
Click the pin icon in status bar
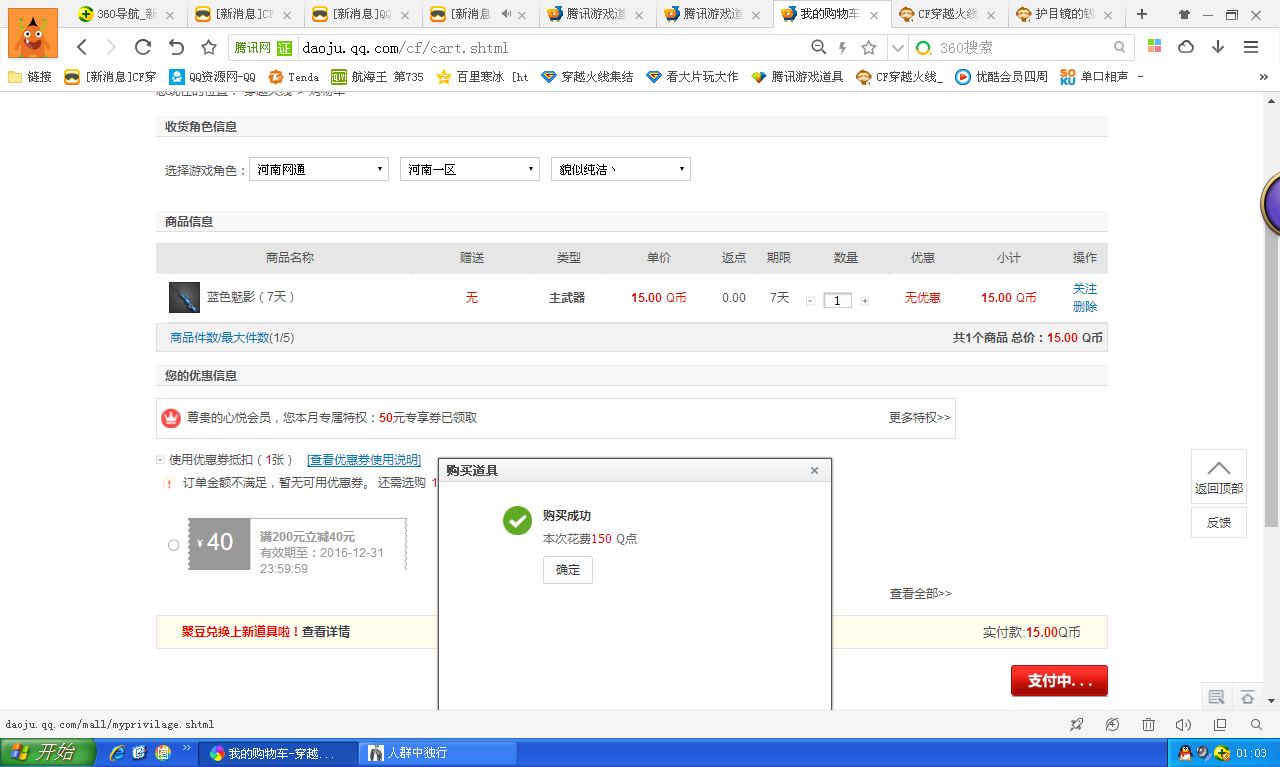point(1076,724)
